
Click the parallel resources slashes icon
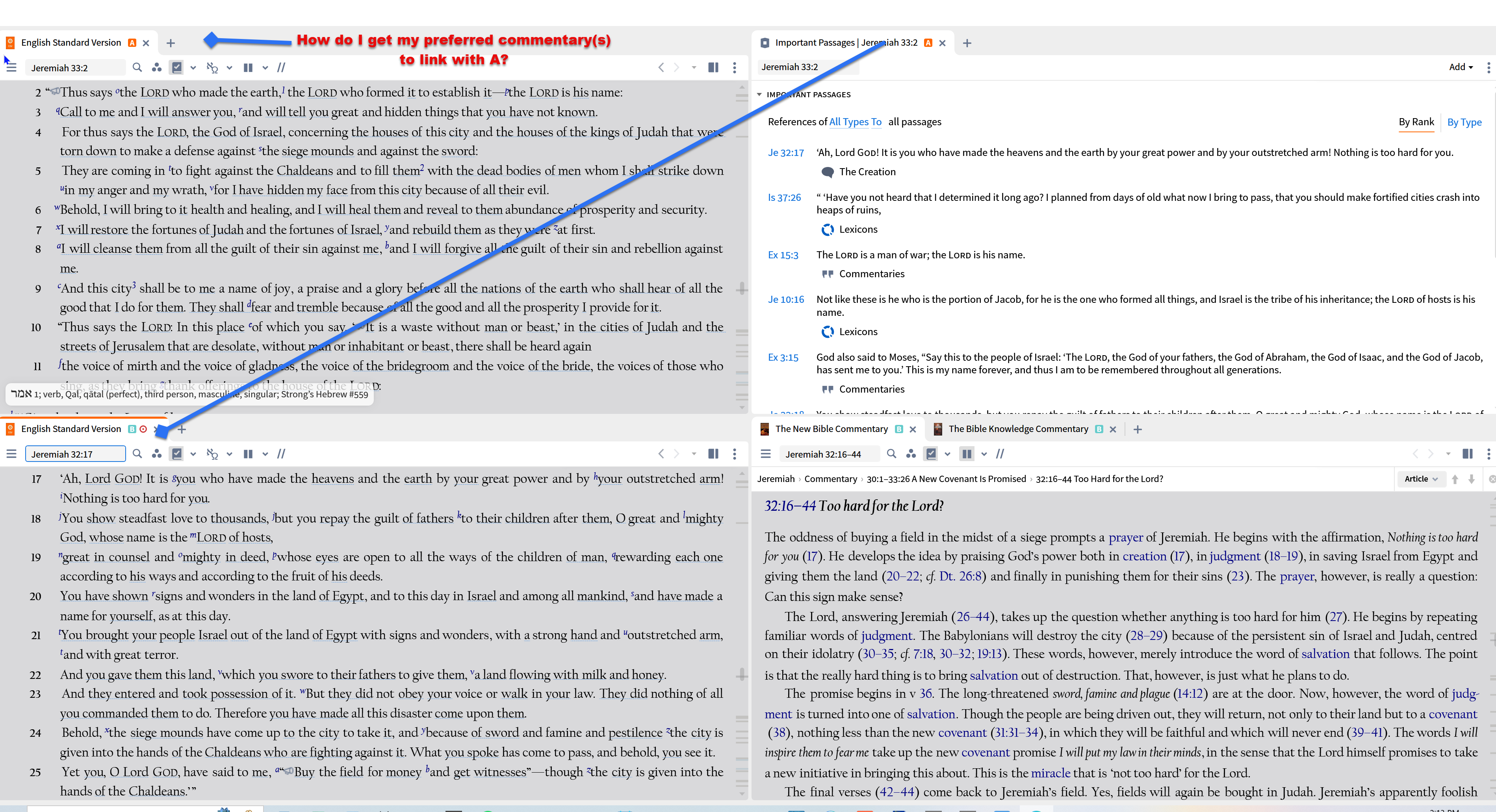click(281, 67)
